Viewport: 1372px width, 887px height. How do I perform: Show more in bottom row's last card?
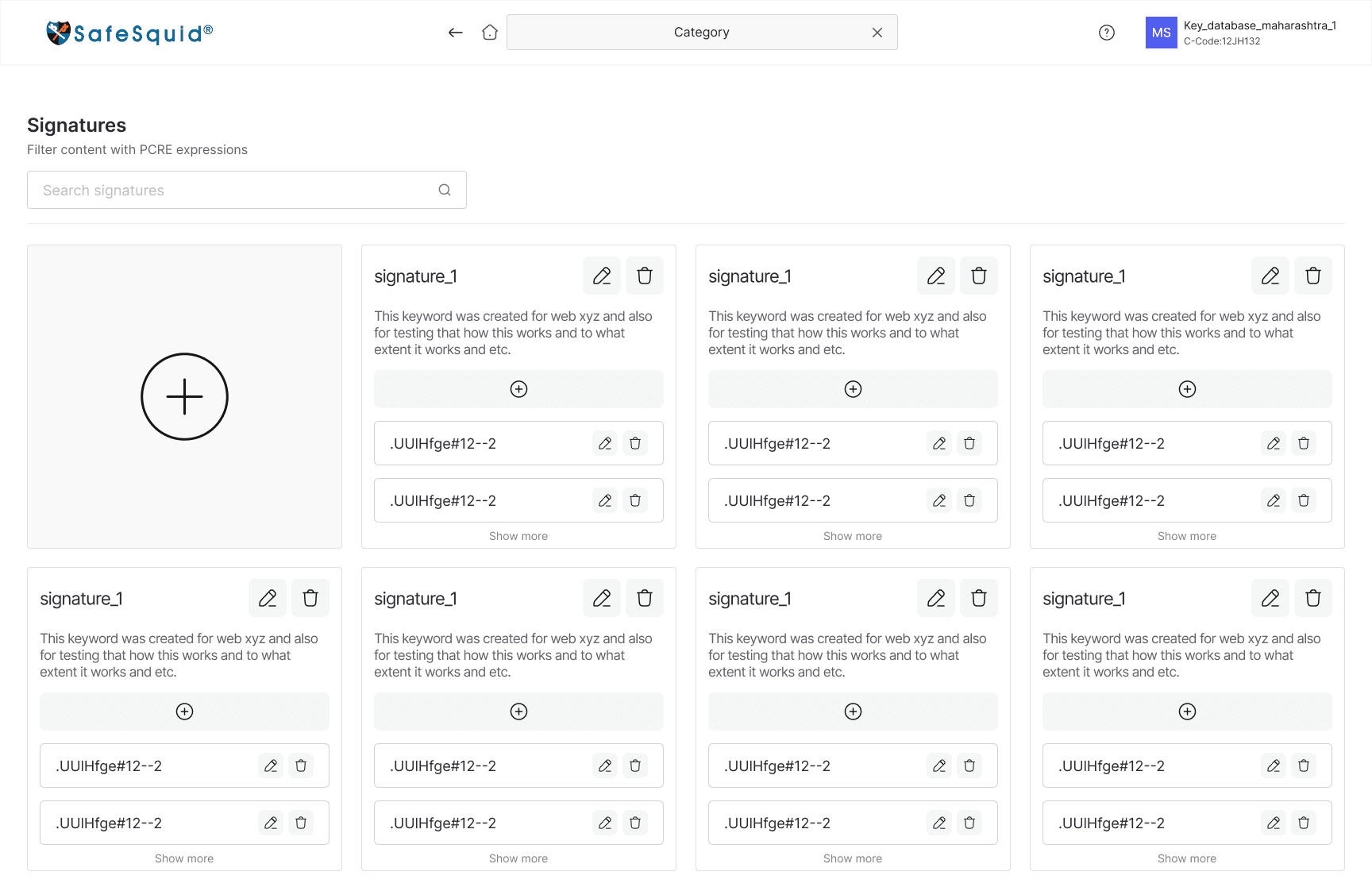1187,858
